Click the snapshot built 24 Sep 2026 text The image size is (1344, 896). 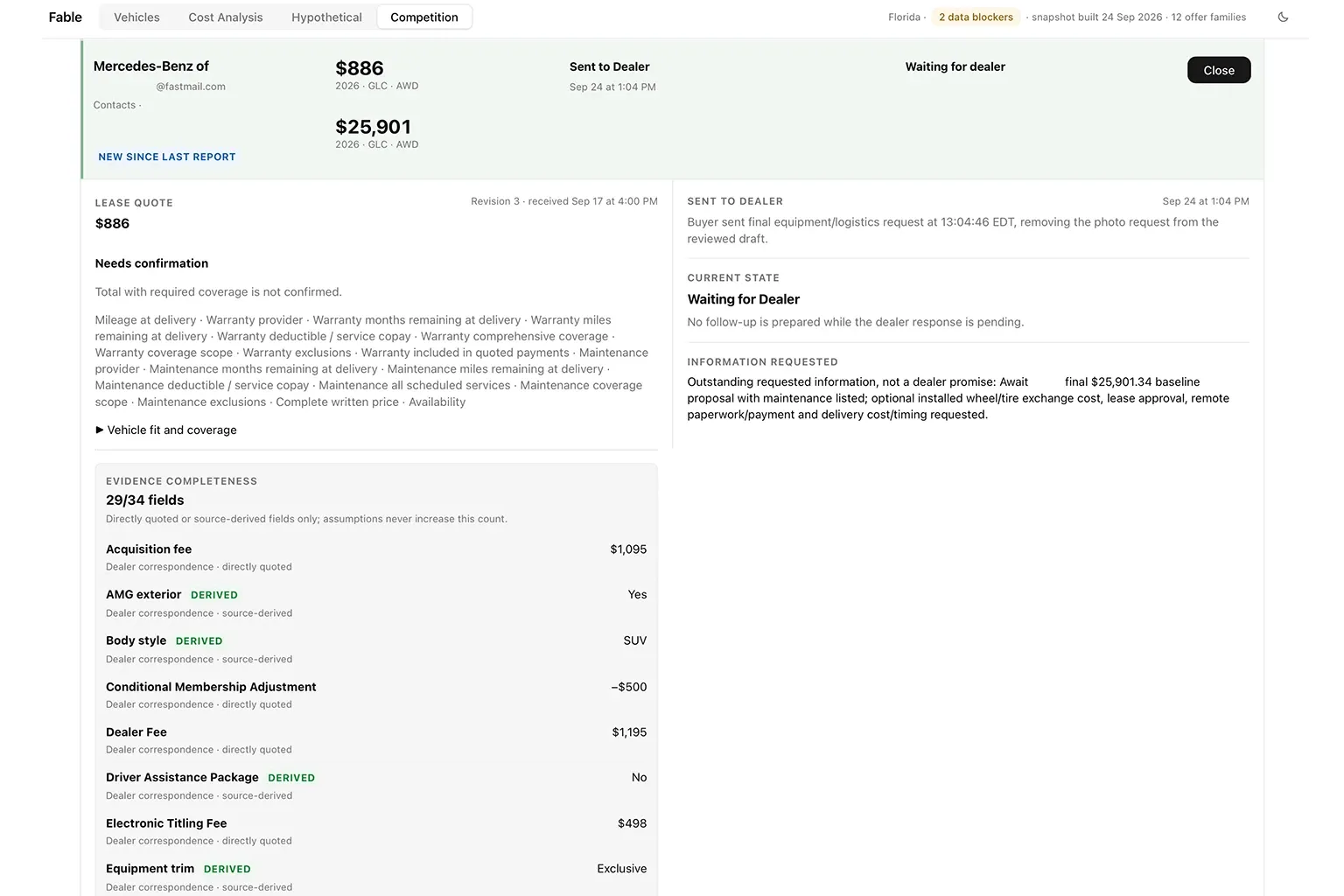pos(1097,17)
